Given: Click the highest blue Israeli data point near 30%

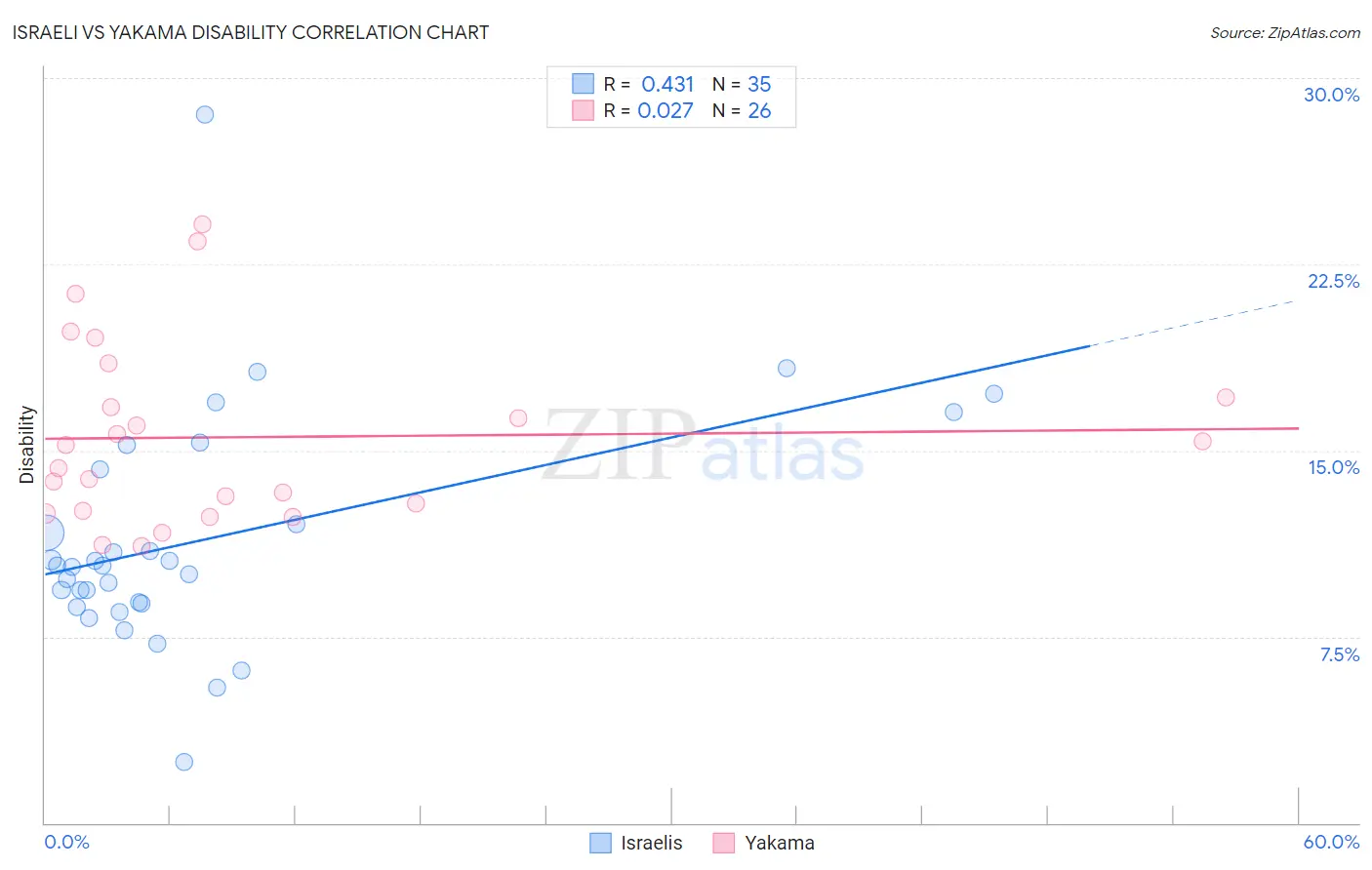Looking at the screenshot, I should coord(205,114).
